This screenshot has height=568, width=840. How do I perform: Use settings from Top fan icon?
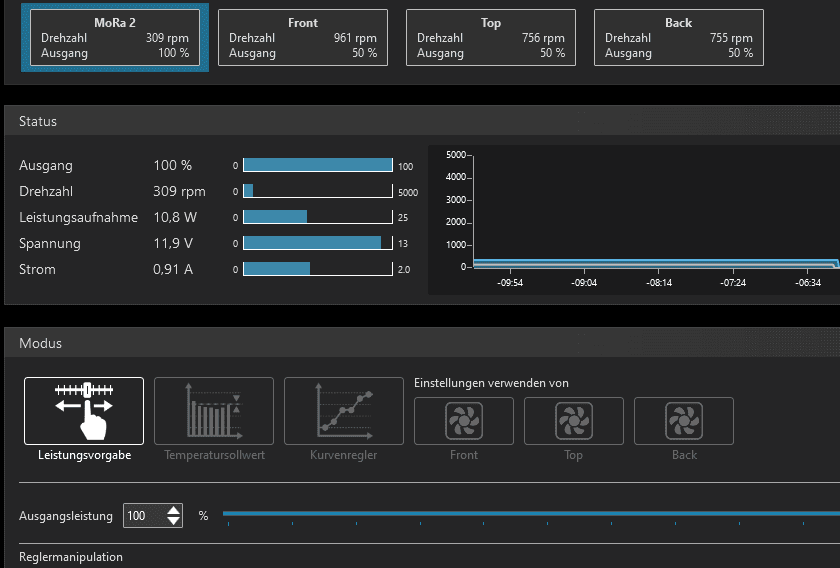[x=574, y=421]
